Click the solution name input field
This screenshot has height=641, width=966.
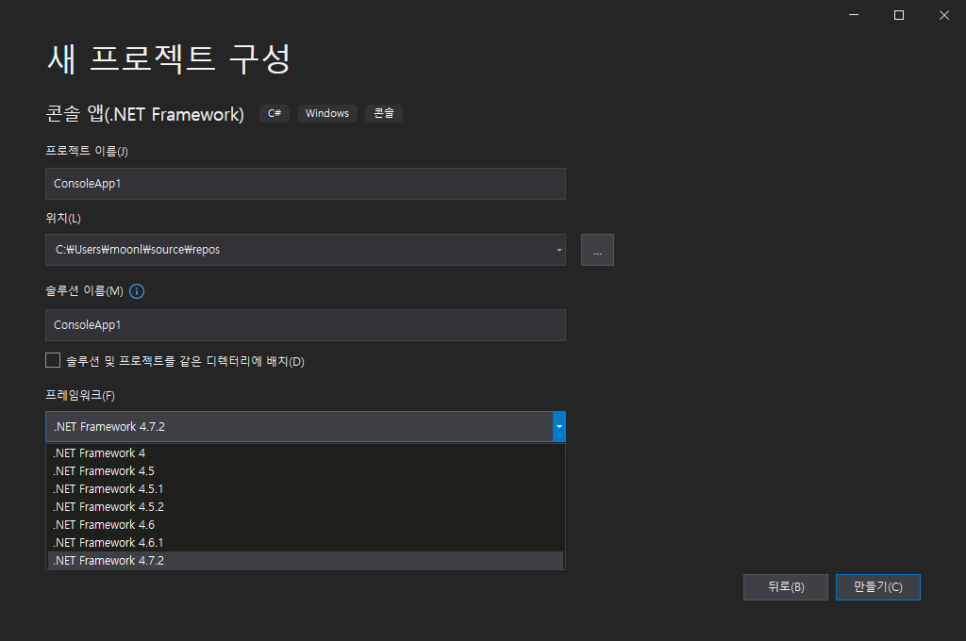pos(306,325)
